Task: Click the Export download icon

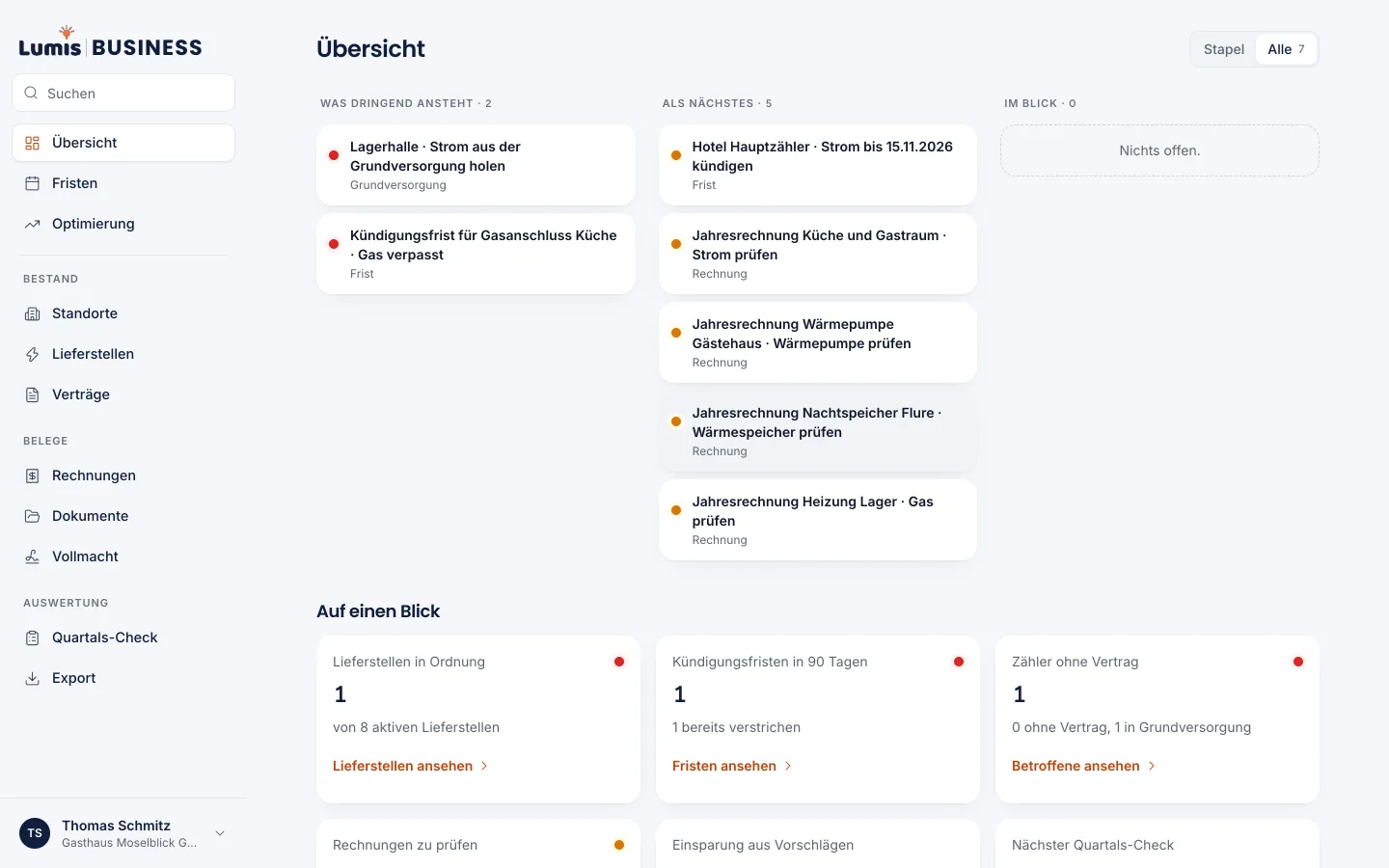Action: tap(32, 678)
